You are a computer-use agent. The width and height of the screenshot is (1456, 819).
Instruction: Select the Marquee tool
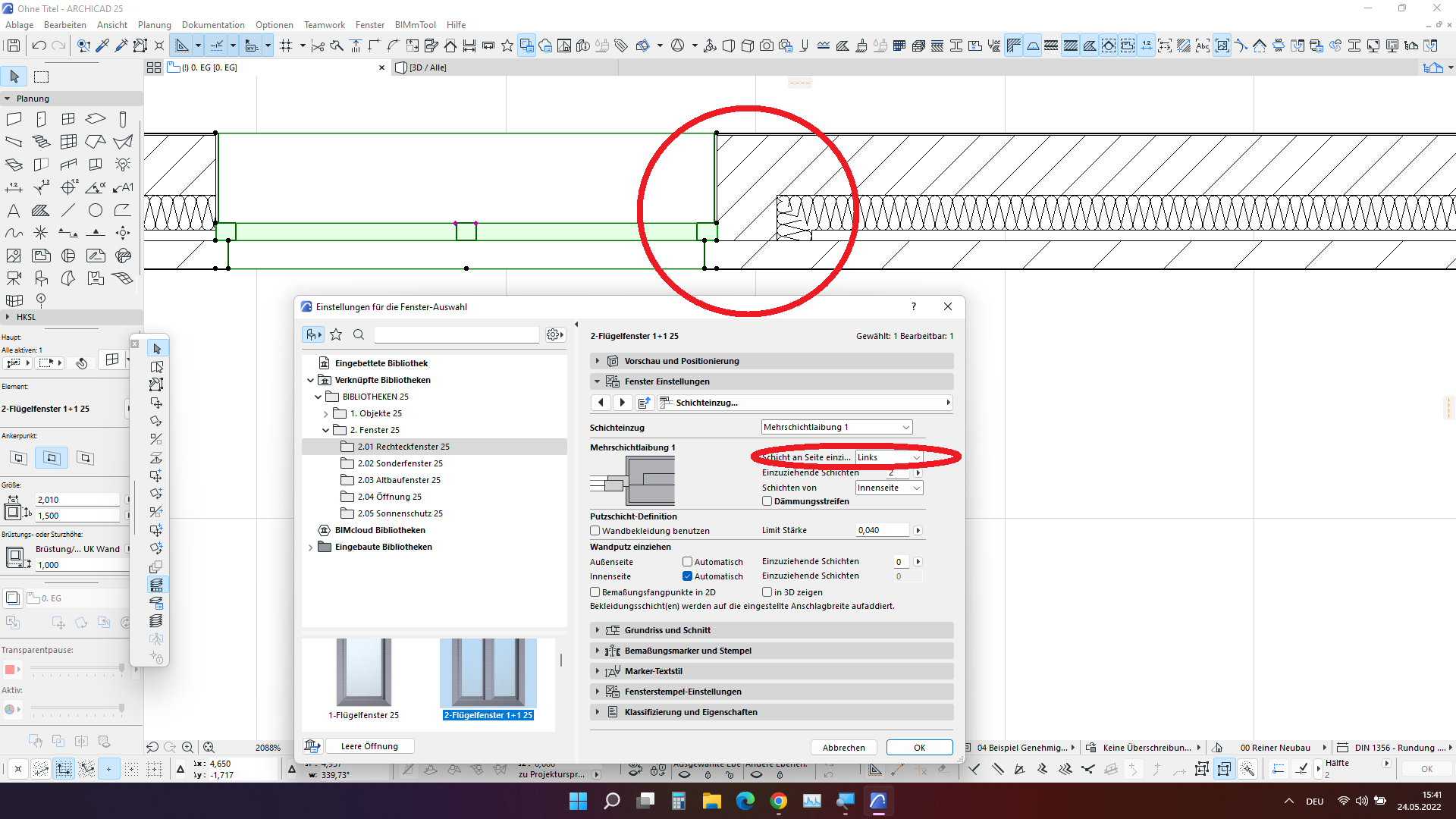point(42,77)
